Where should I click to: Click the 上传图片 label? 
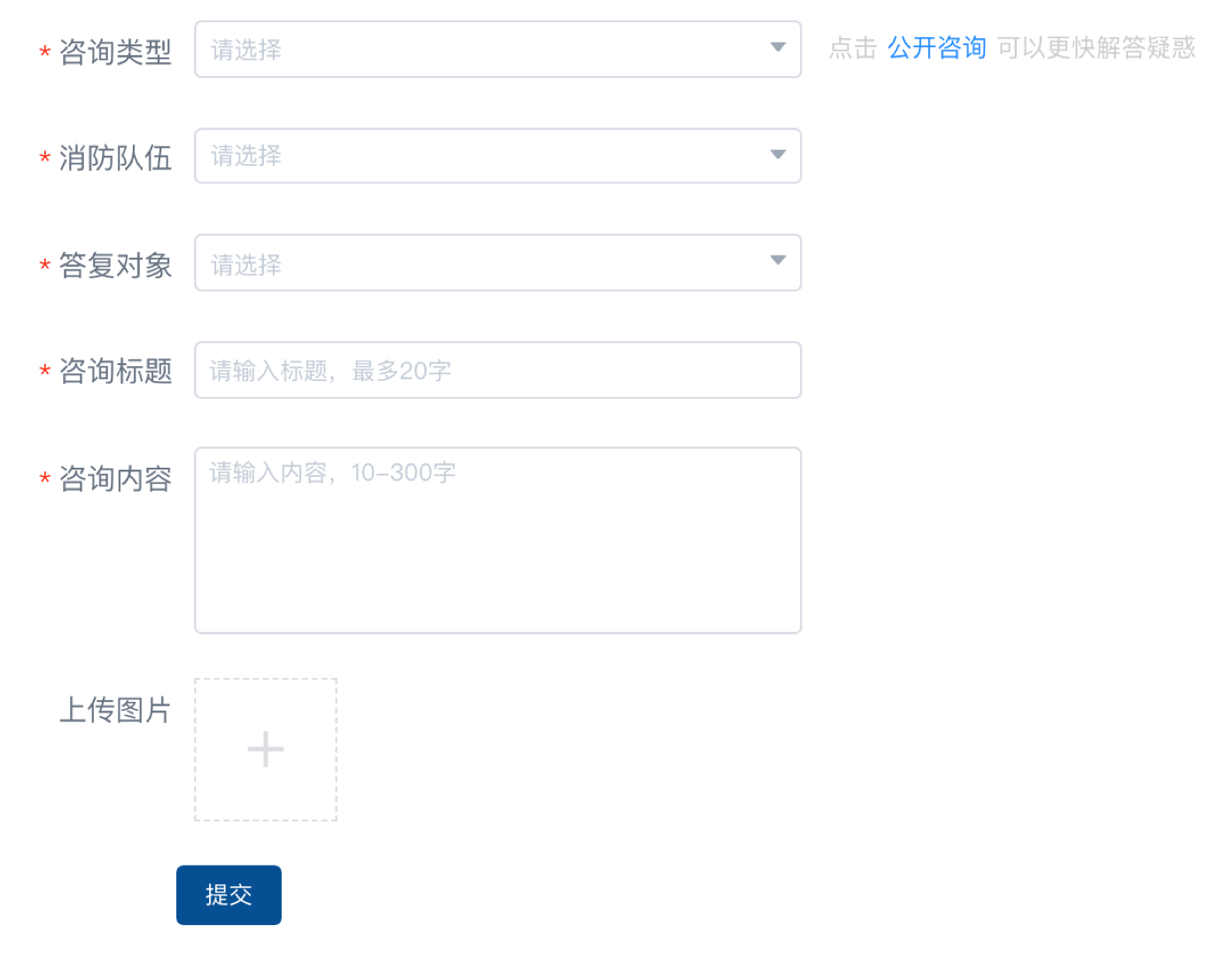point(115,710)
